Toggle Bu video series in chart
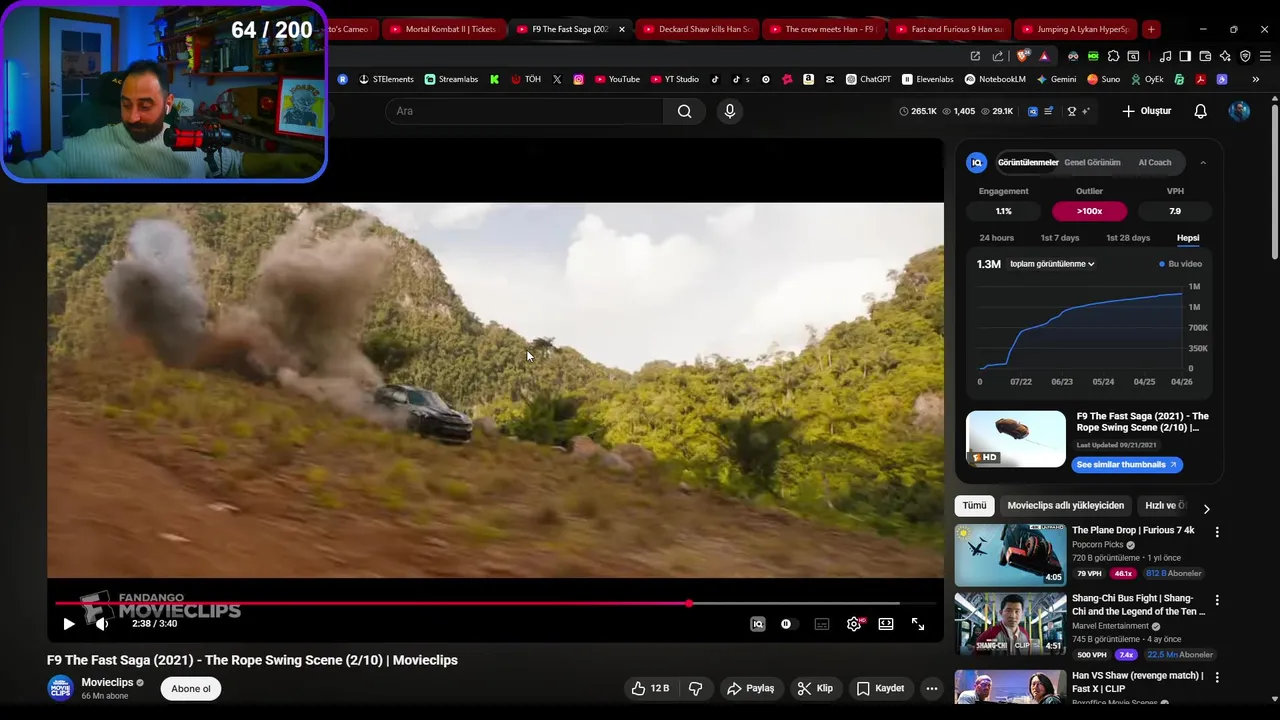 (x=1181, y=264)
